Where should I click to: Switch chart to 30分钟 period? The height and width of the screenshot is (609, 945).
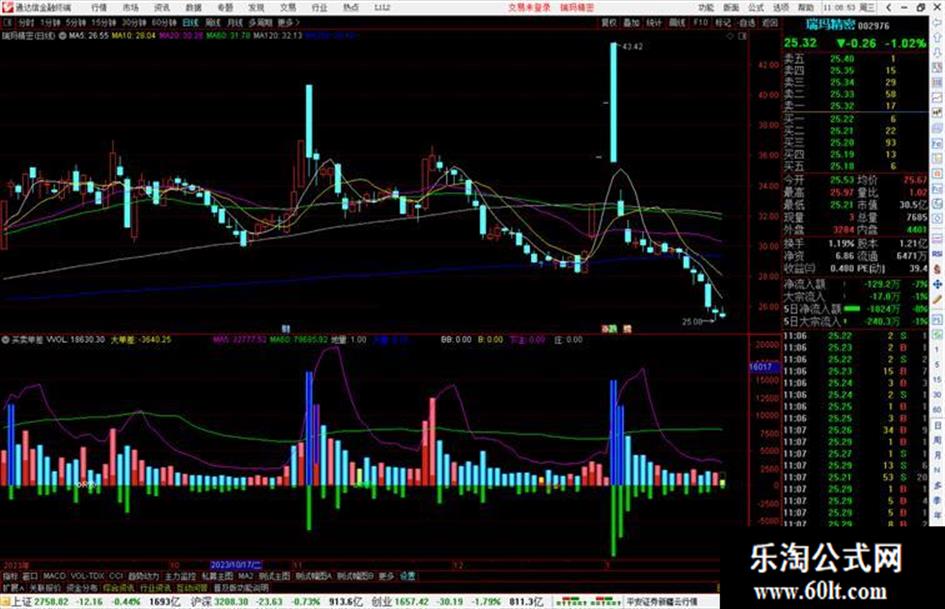134,22
